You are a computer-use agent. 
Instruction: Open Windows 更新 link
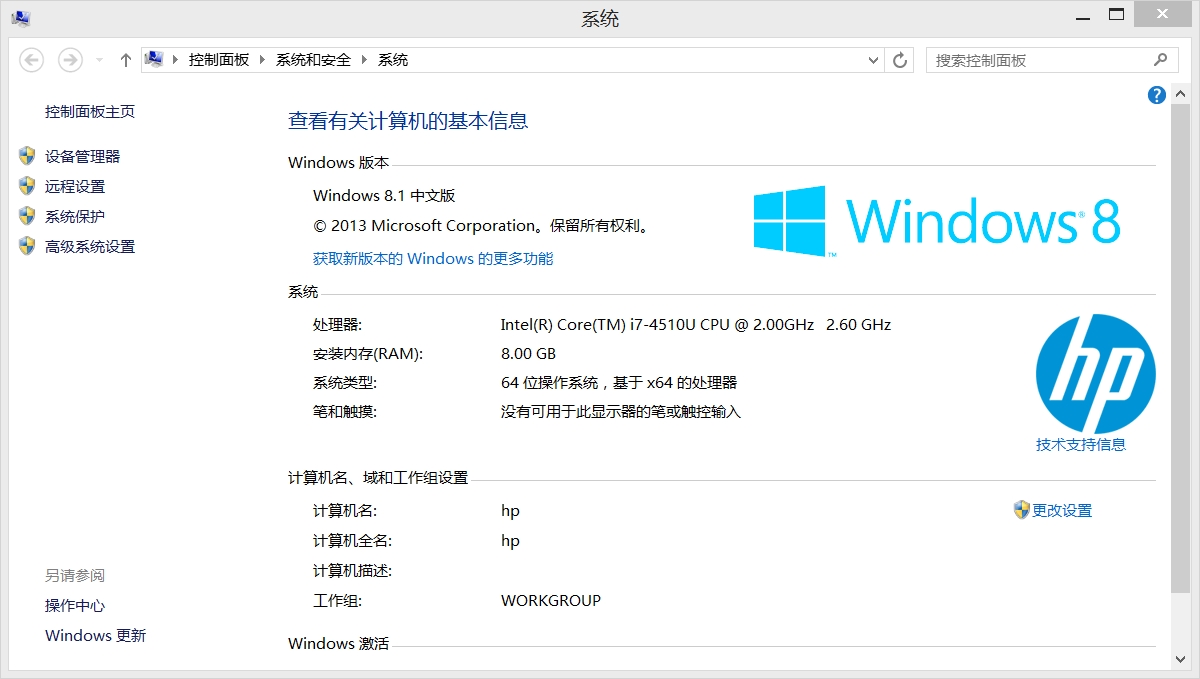coord(95,636)
